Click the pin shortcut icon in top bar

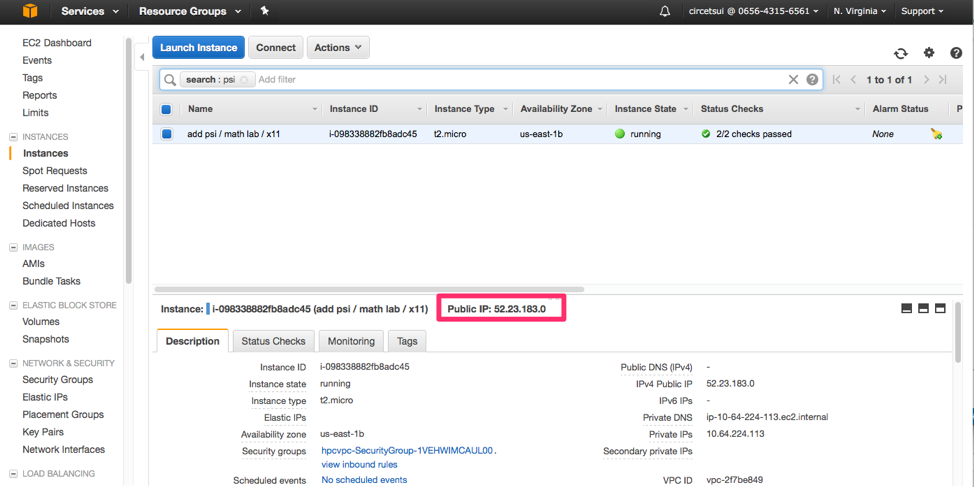pos(264,11)
